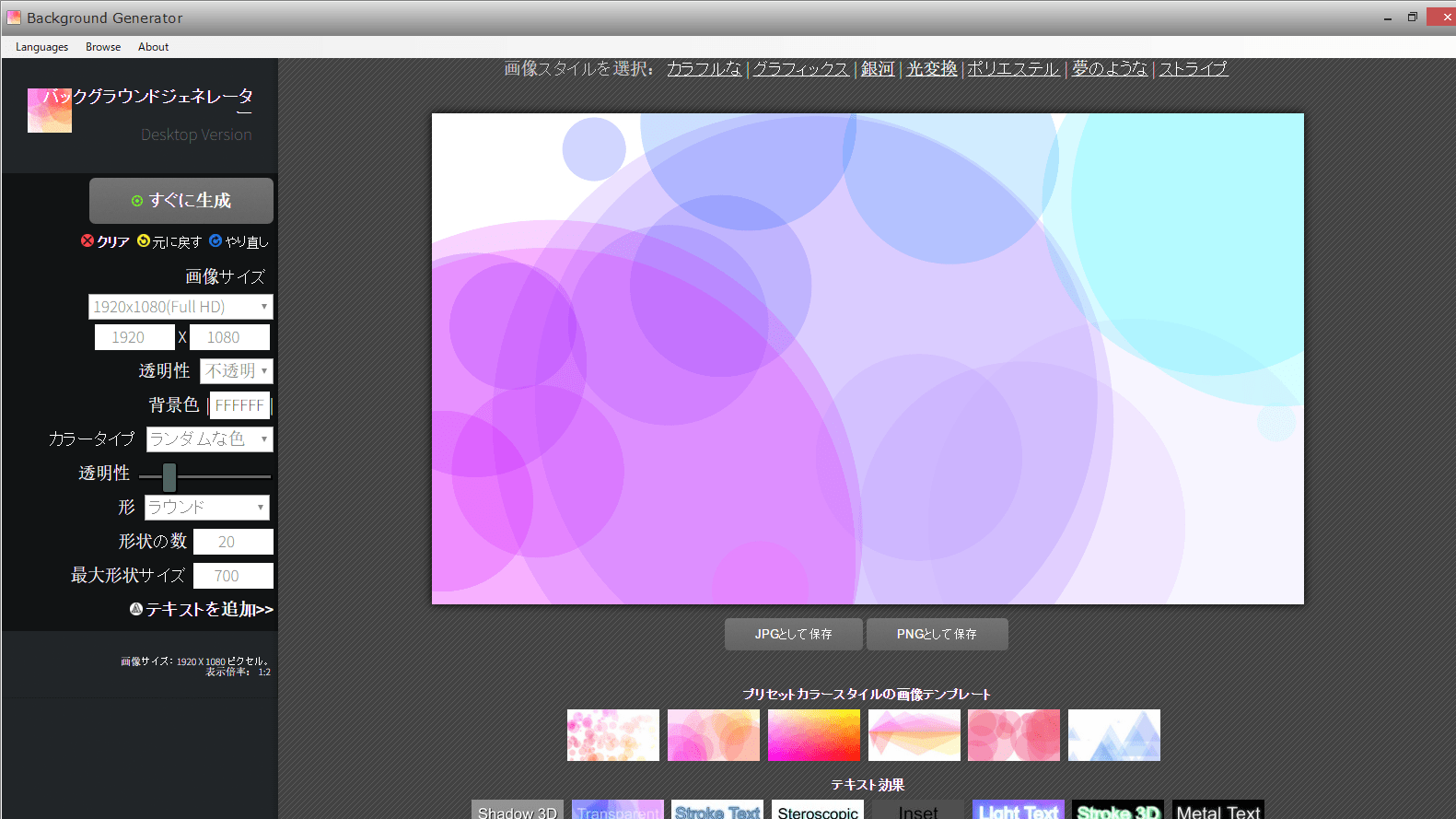
Task: Select the 光変換 image style
Action: pyautogui.click(x=932, y=68)
